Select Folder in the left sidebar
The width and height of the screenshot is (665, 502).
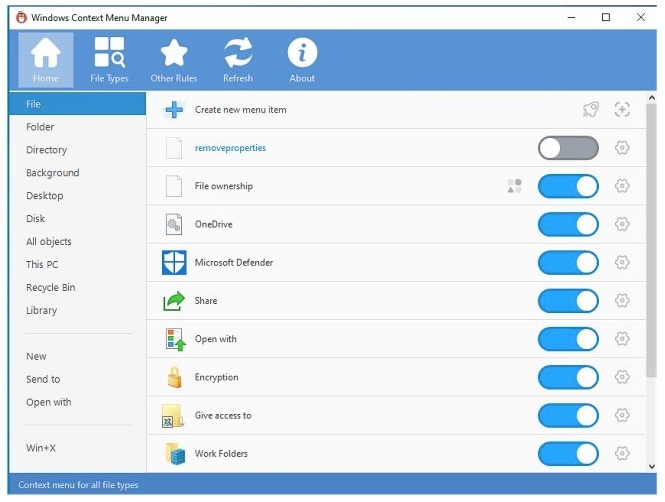(x=40, y=127)
